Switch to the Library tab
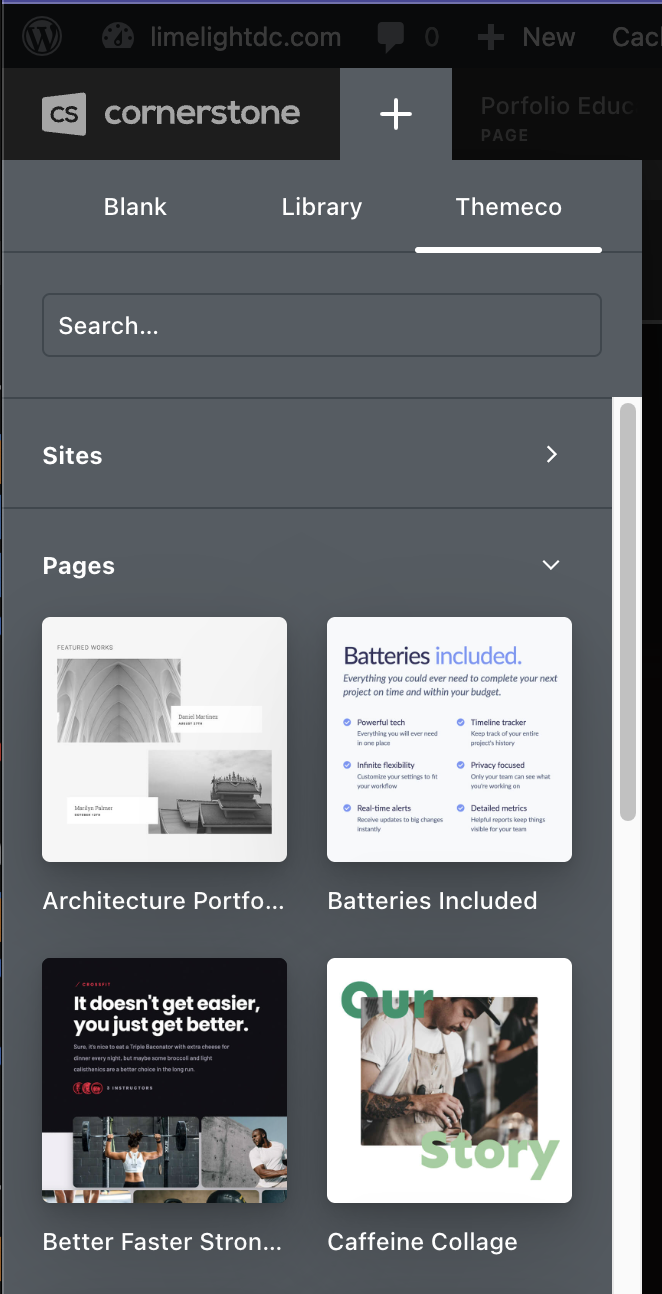The width and height of the screenshot is (662, 1294). pos(322,207)
